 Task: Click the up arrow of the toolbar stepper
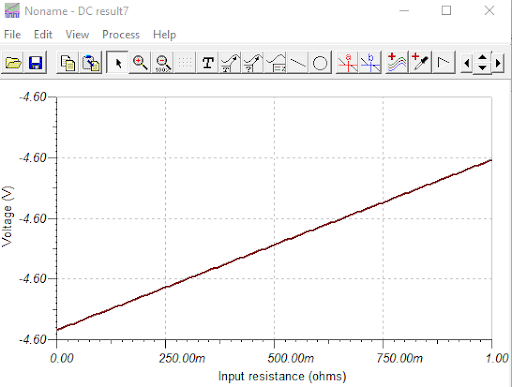(x=482, y=57)
